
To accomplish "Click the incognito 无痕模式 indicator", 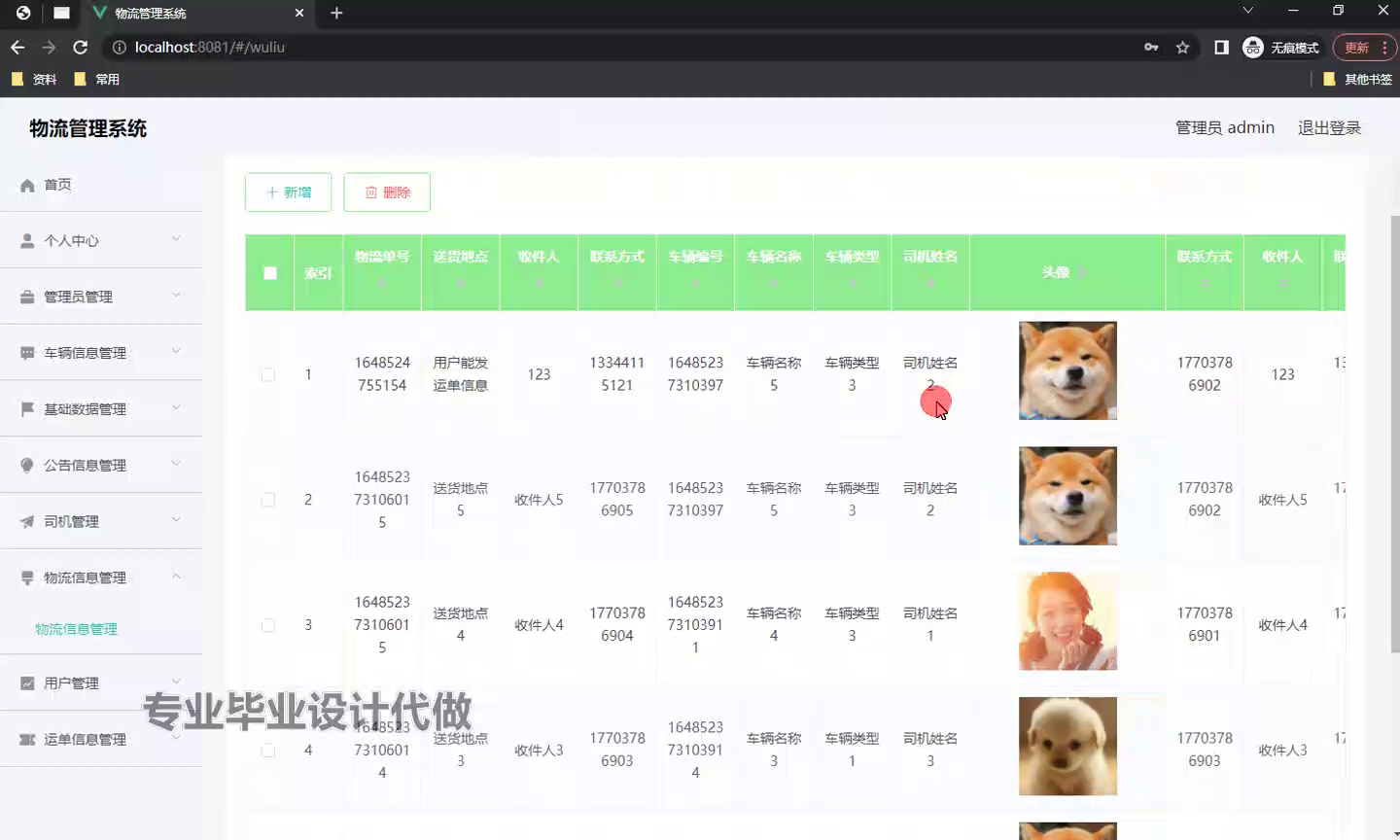I will [x=1281, y=47].
